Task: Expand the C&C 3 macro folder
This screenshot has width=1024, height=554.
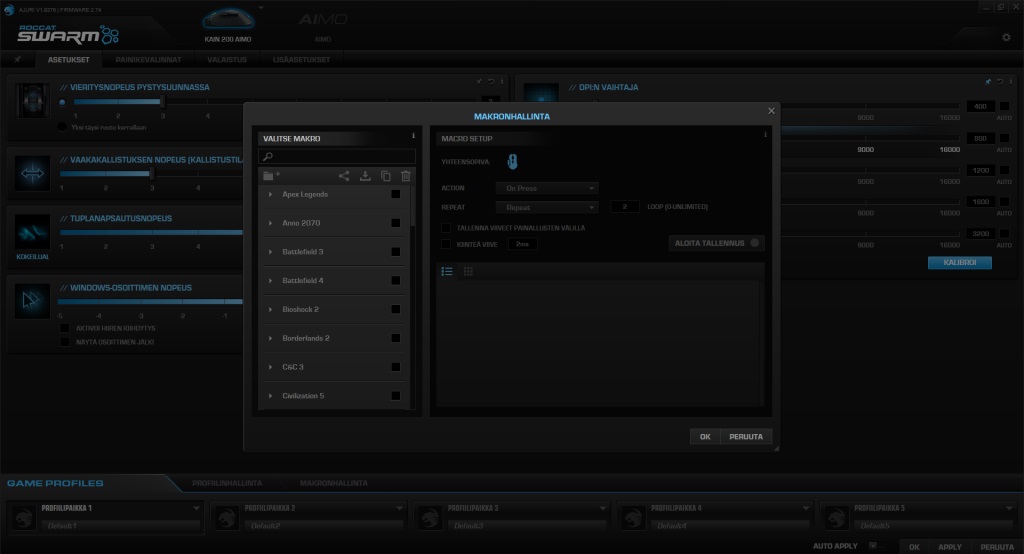Action: (x=270, y=367)
